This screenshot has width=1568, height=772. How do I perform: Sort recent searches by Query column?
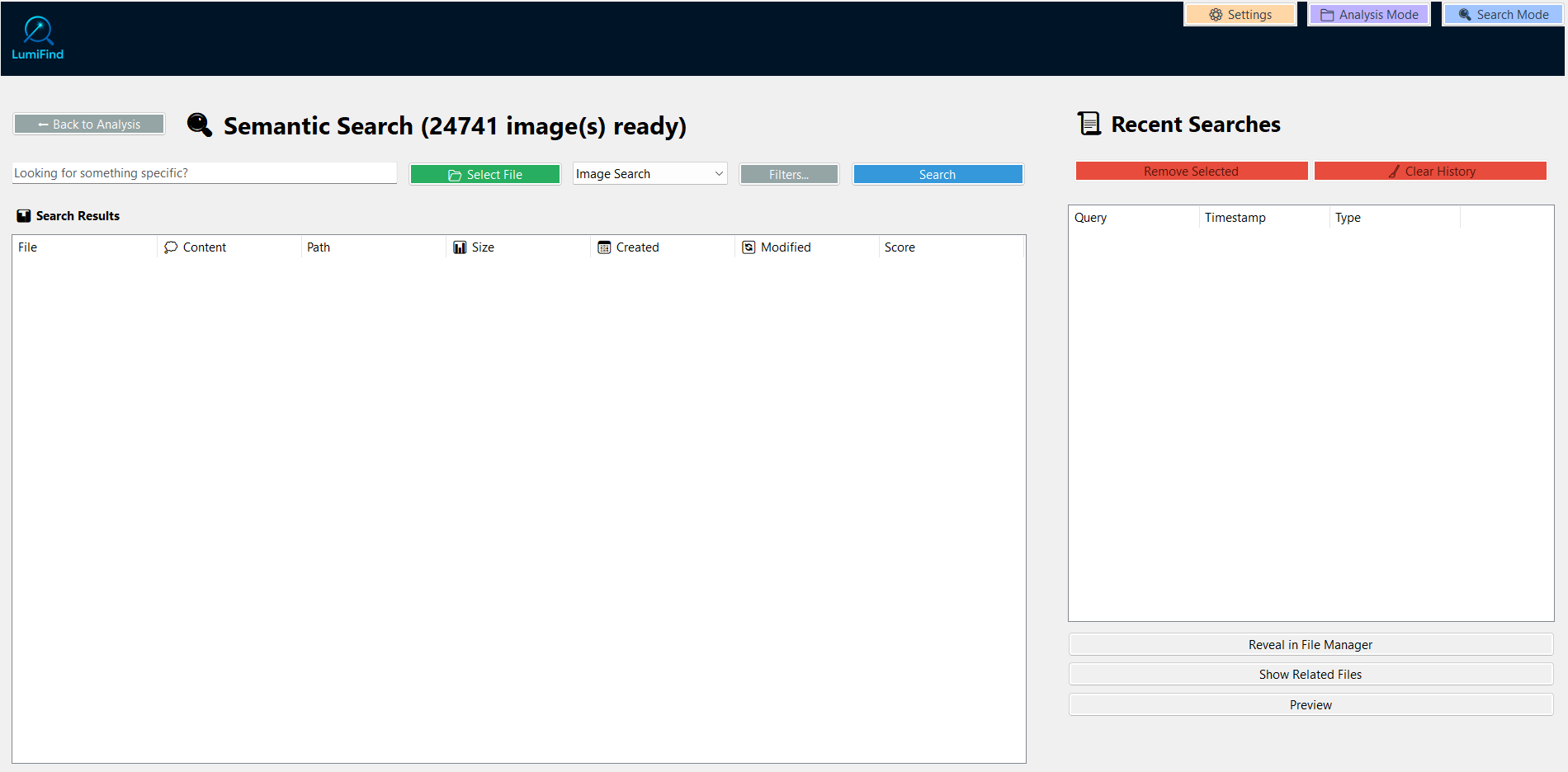click(1134, 218)
